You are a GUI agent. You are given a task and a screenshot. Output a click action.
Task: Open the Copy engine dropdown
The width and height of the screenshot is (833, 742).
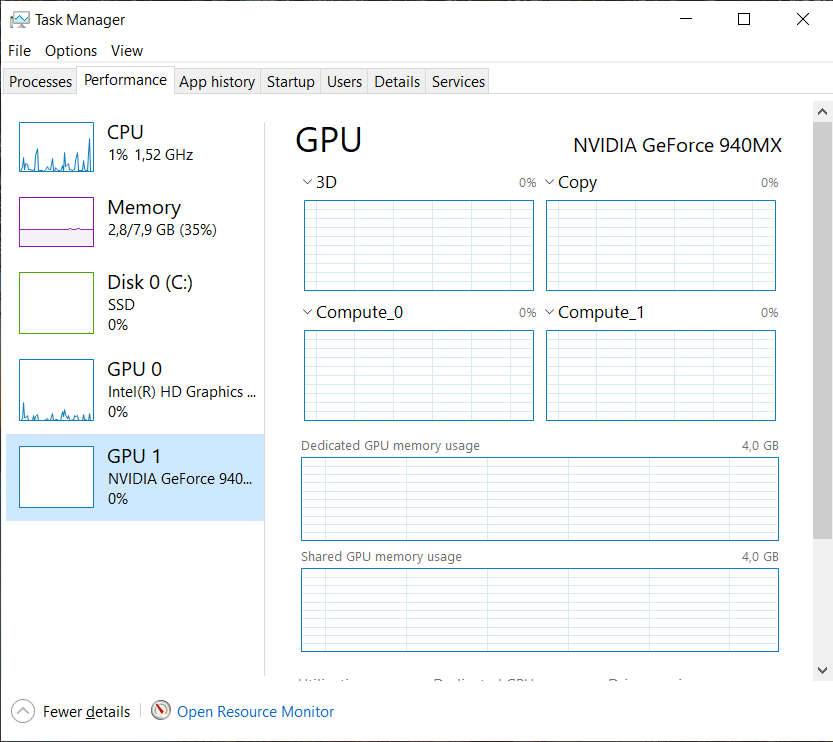[550, 183]
